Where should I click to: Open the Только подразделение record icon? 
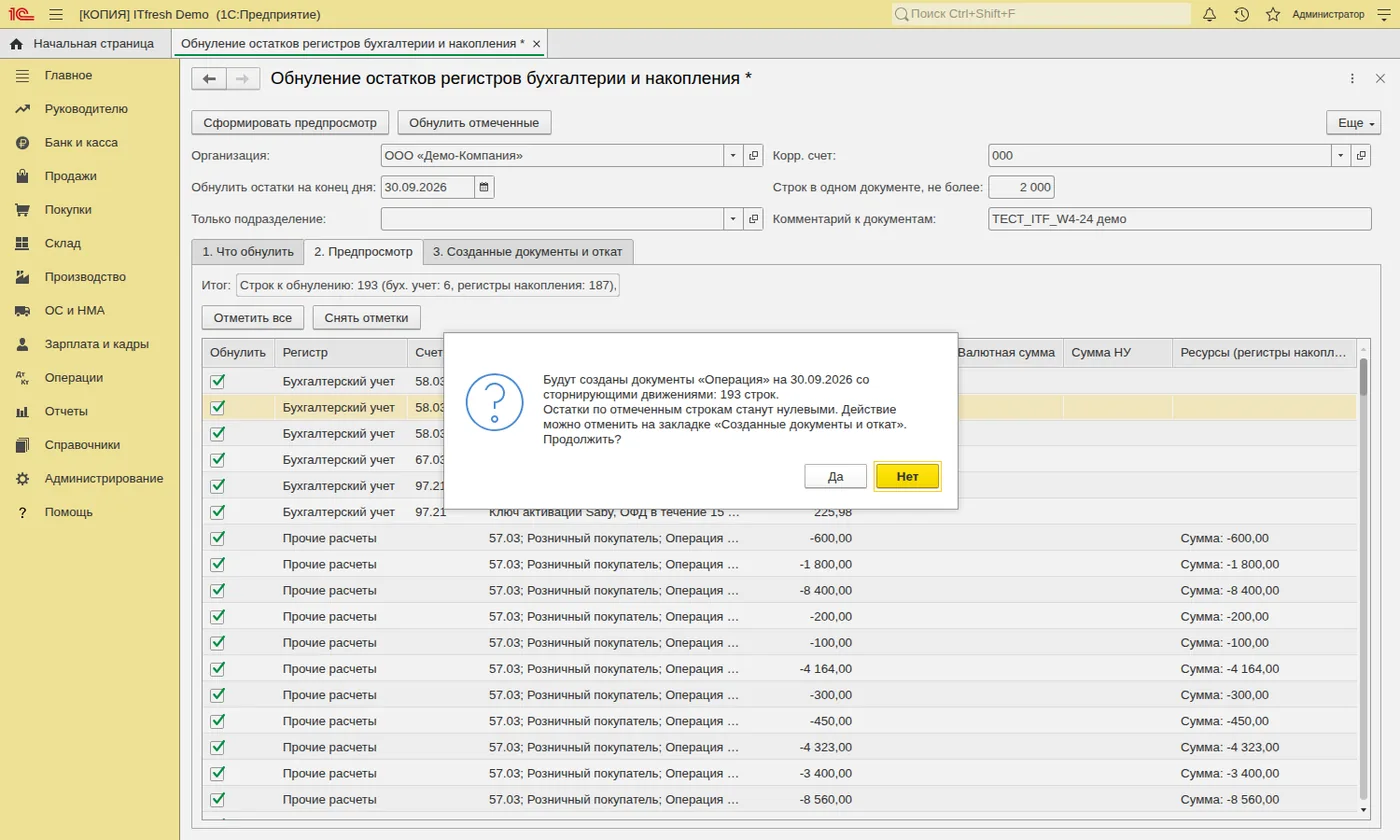[x=754, y=219]
